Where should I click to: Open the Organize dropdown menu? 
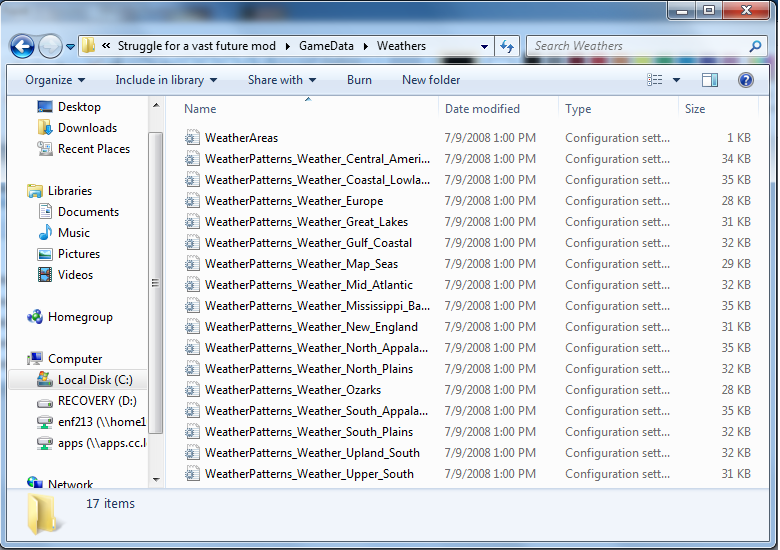coord(55,80)
